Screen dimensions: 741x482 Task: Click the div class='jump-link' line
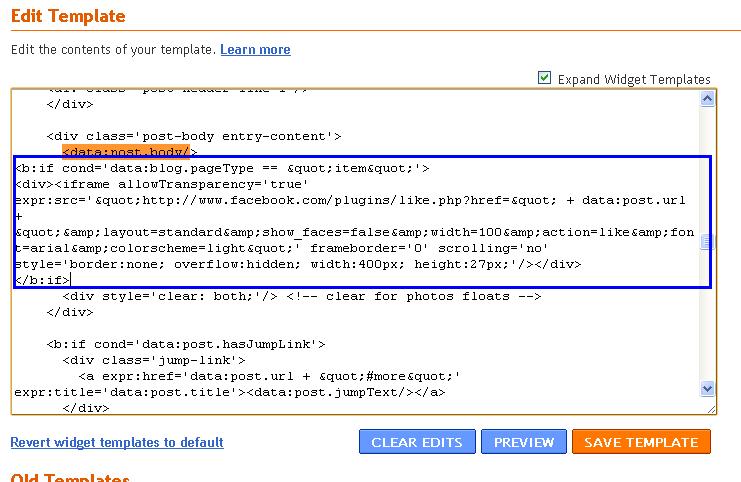tap(154, 360)
